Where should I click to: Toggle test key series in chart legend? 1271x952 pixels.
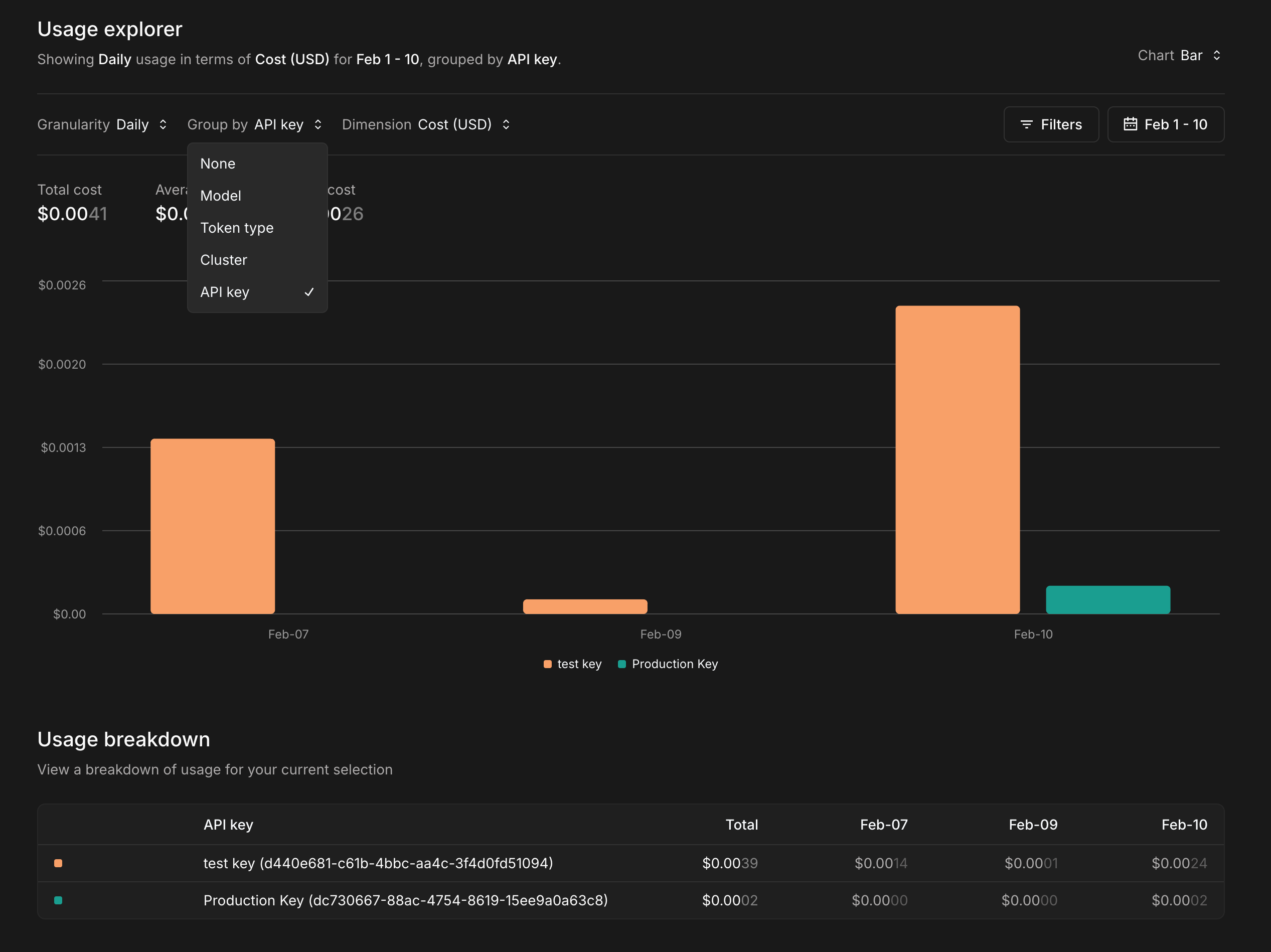click(579, 664)
